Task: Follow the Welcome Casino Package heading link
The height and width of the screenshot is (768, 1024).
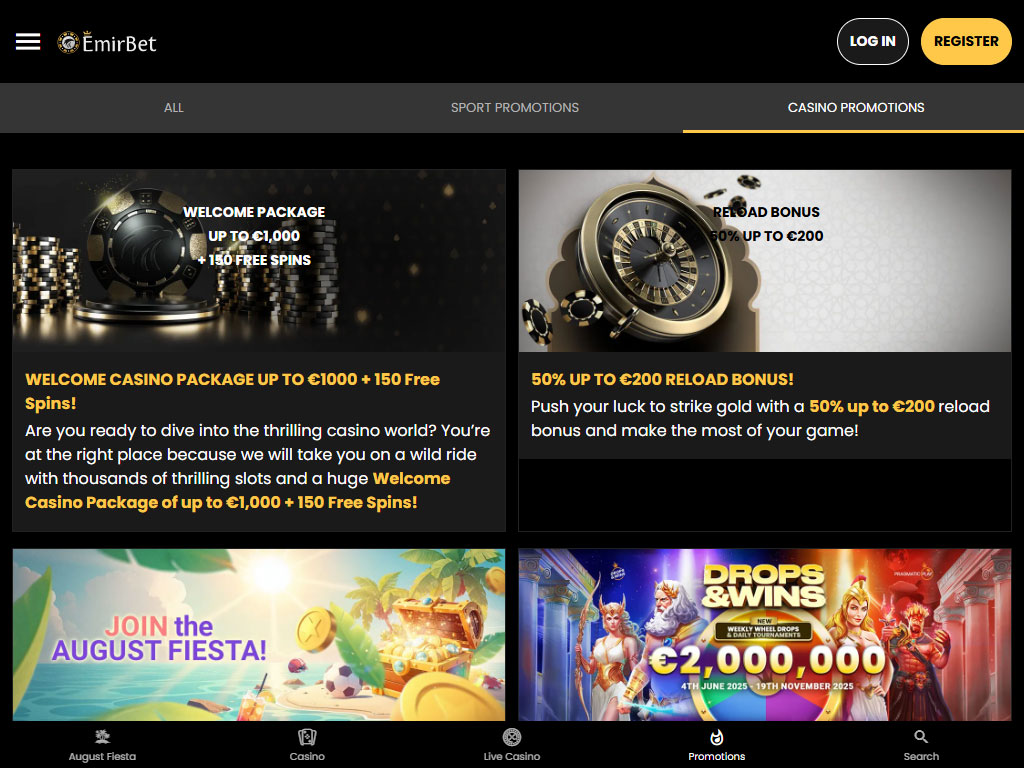Action: (232, 391)
